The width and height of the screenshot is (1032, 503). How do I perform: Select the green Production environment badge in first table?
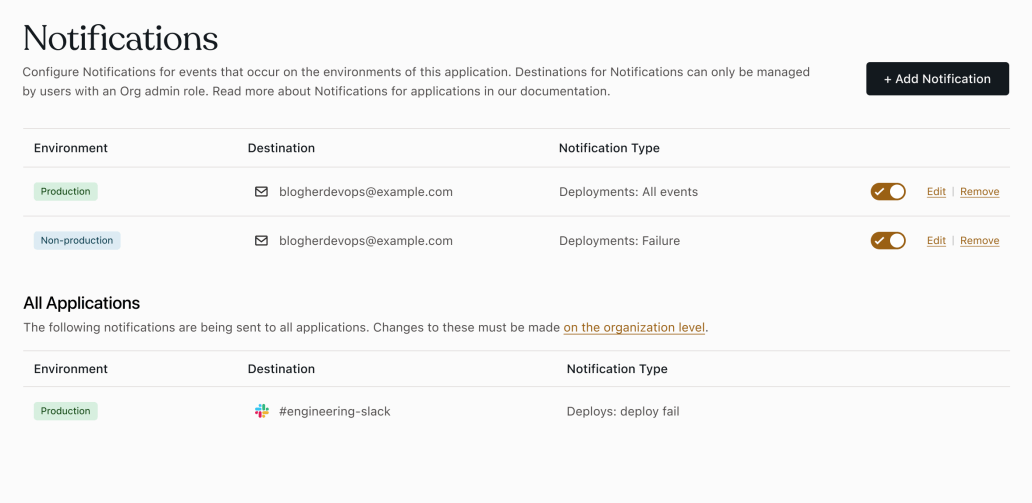click(x=66, y=192)
